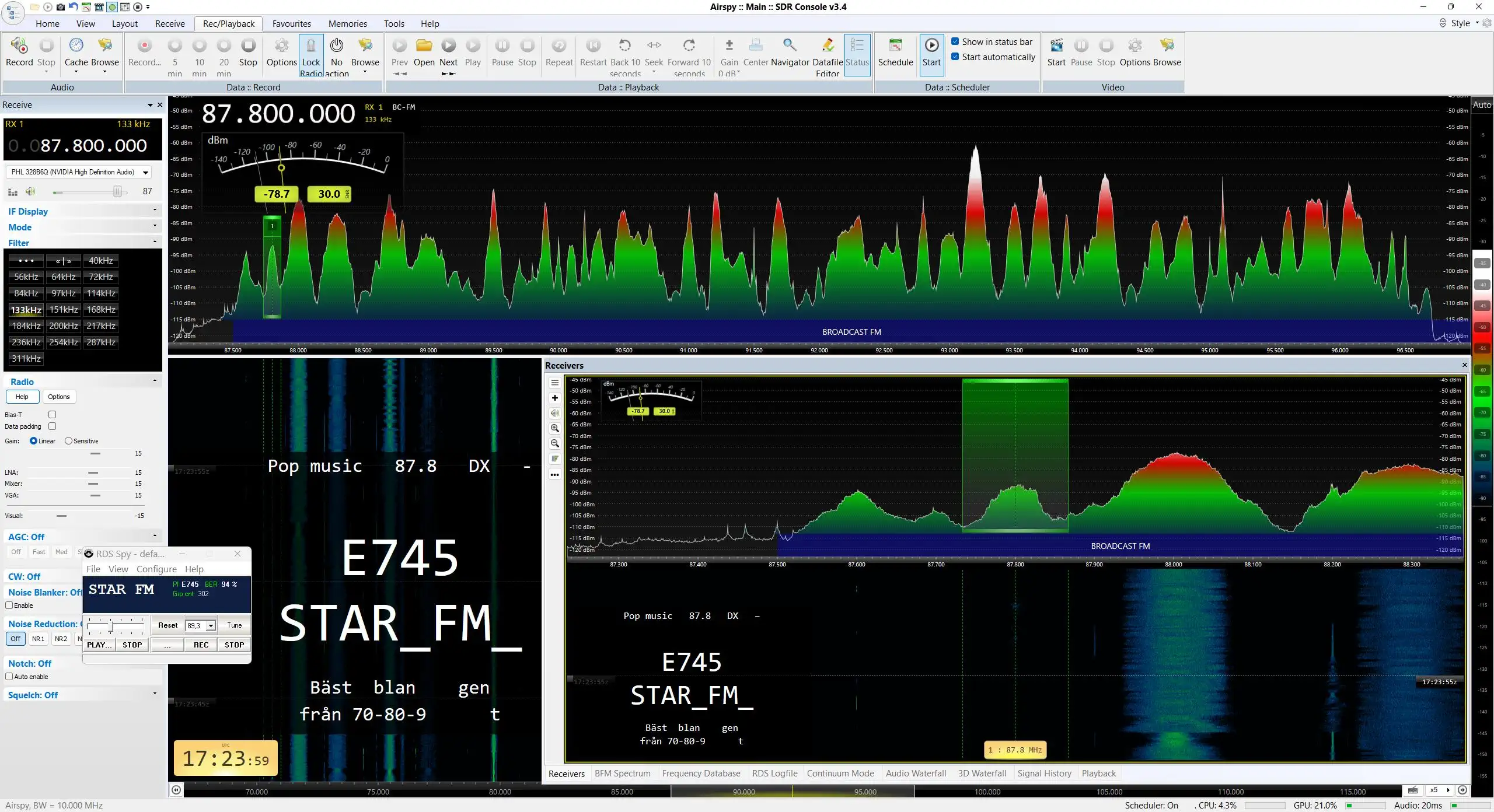
Task: Click the Tune button in RDS Spy
Action: [x=235, y=625]
